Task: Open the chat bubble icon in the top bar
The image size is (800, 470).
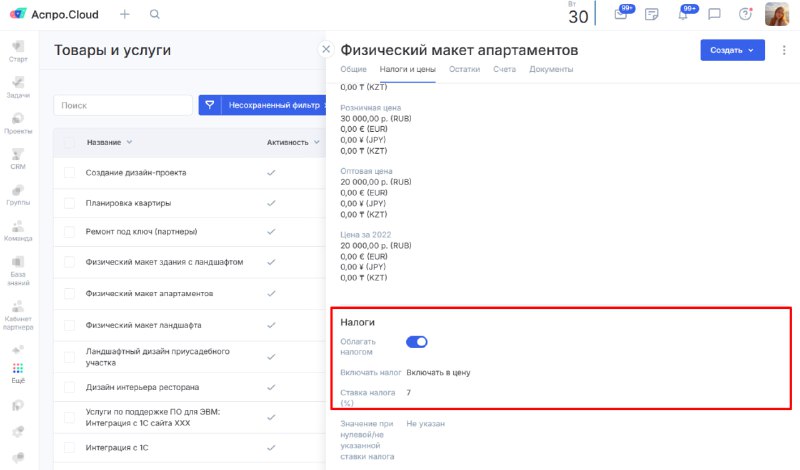Action: click(714, 14)
